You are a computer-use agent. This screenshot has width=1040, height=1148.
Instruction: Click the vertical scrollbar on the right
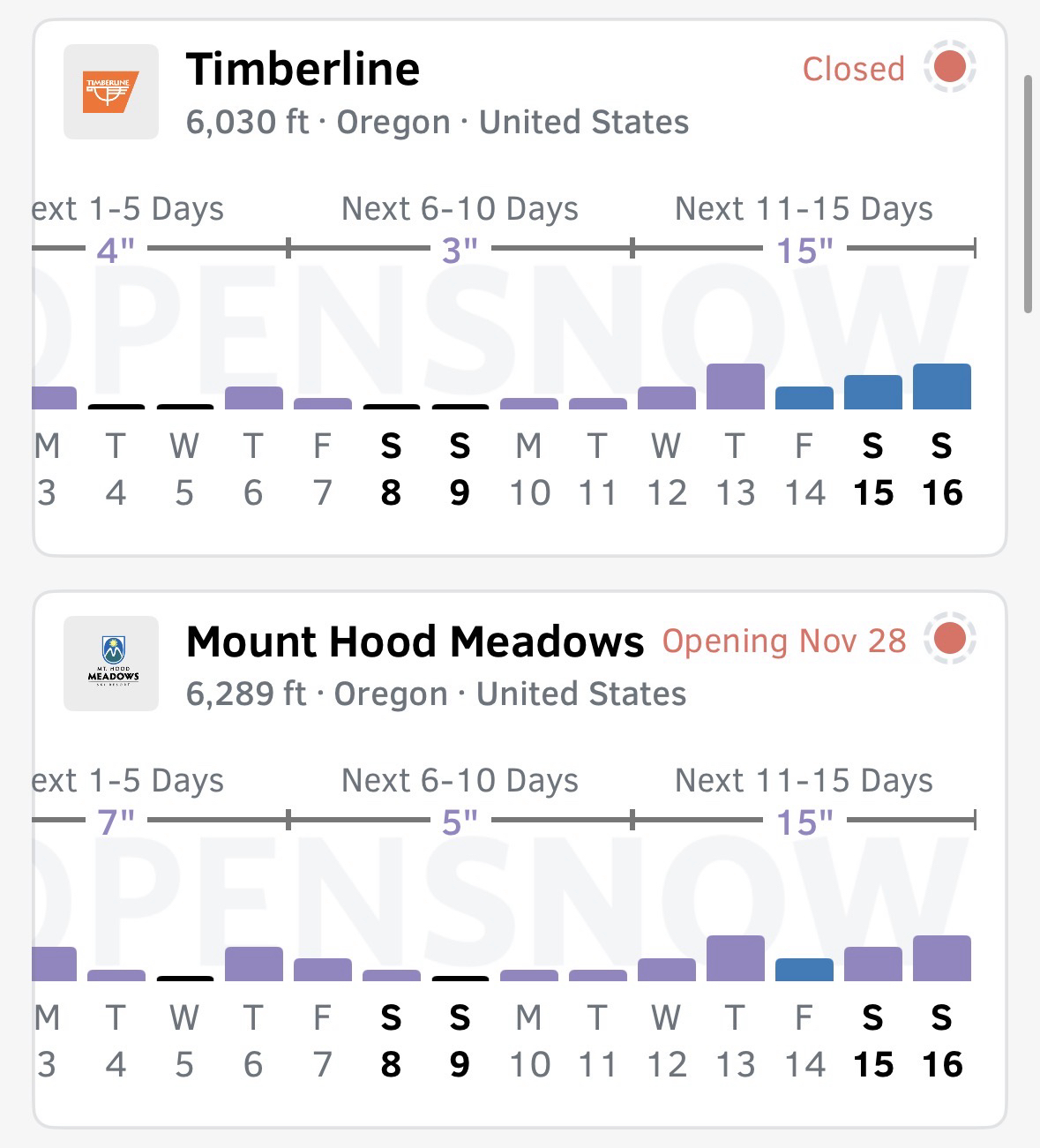1028,194
